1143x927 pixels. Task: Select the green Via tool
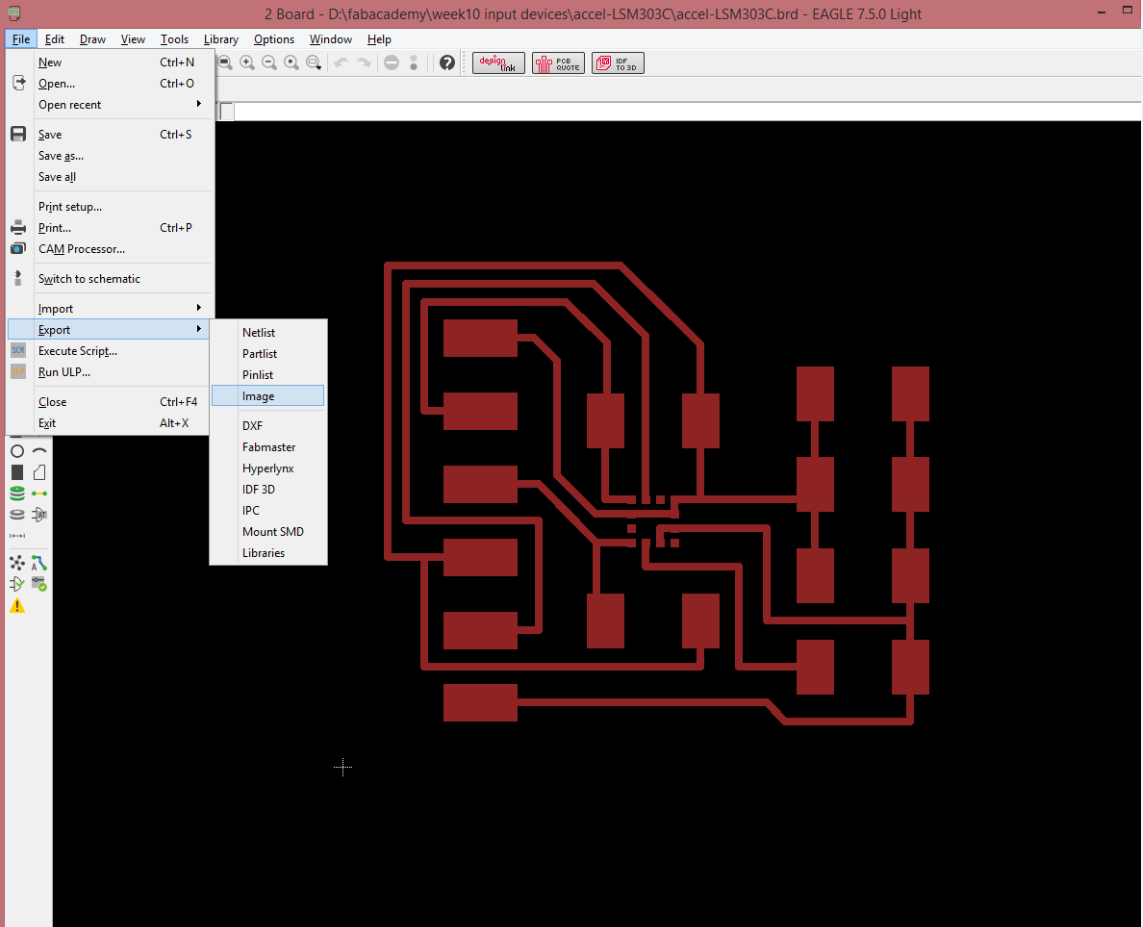[x=17, y=493]
